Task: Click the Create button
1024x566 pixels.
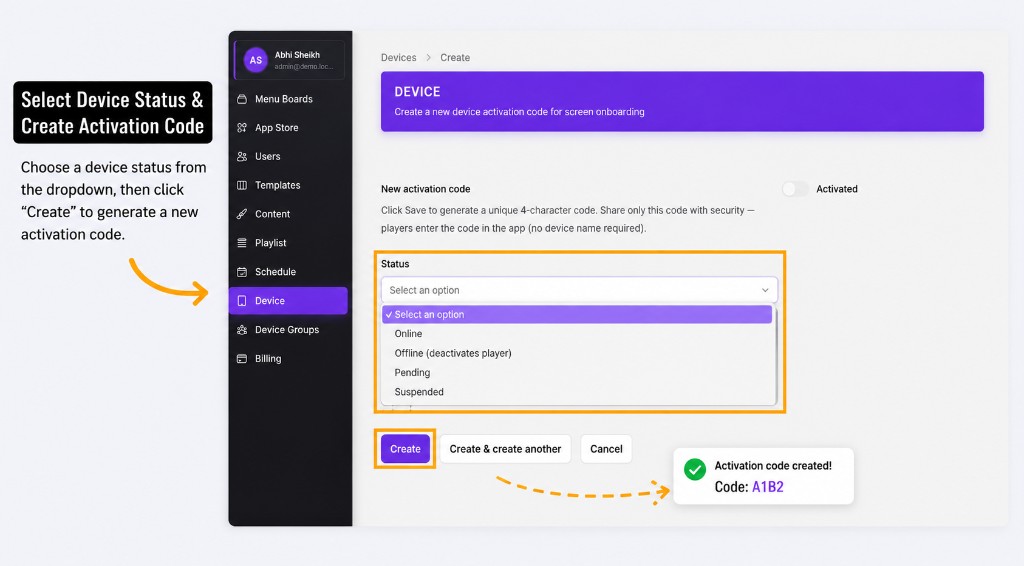Action: [x=406, y=449]
